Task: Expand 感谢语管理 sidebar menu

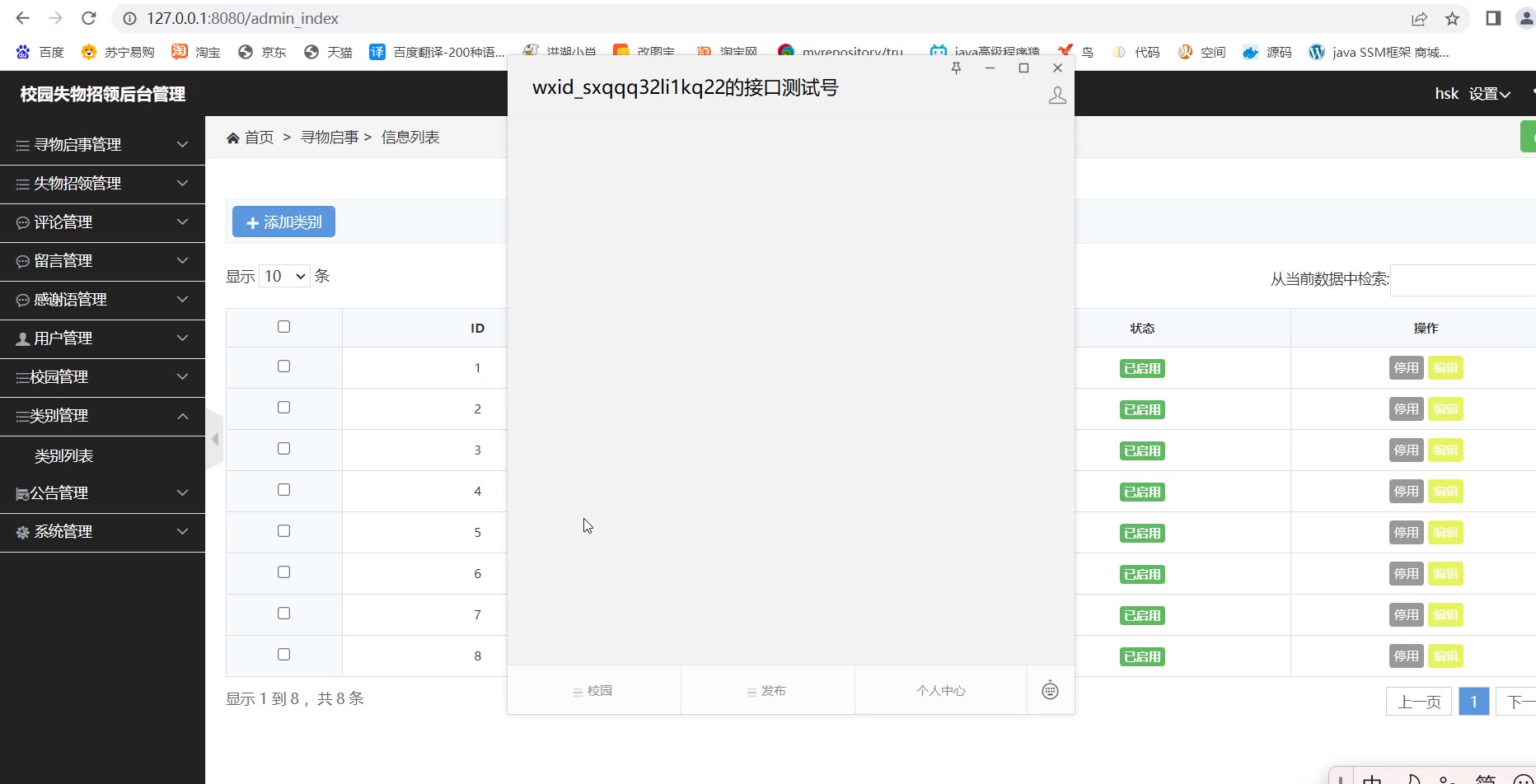Action: pyautogui.click(x=102, y=300)
